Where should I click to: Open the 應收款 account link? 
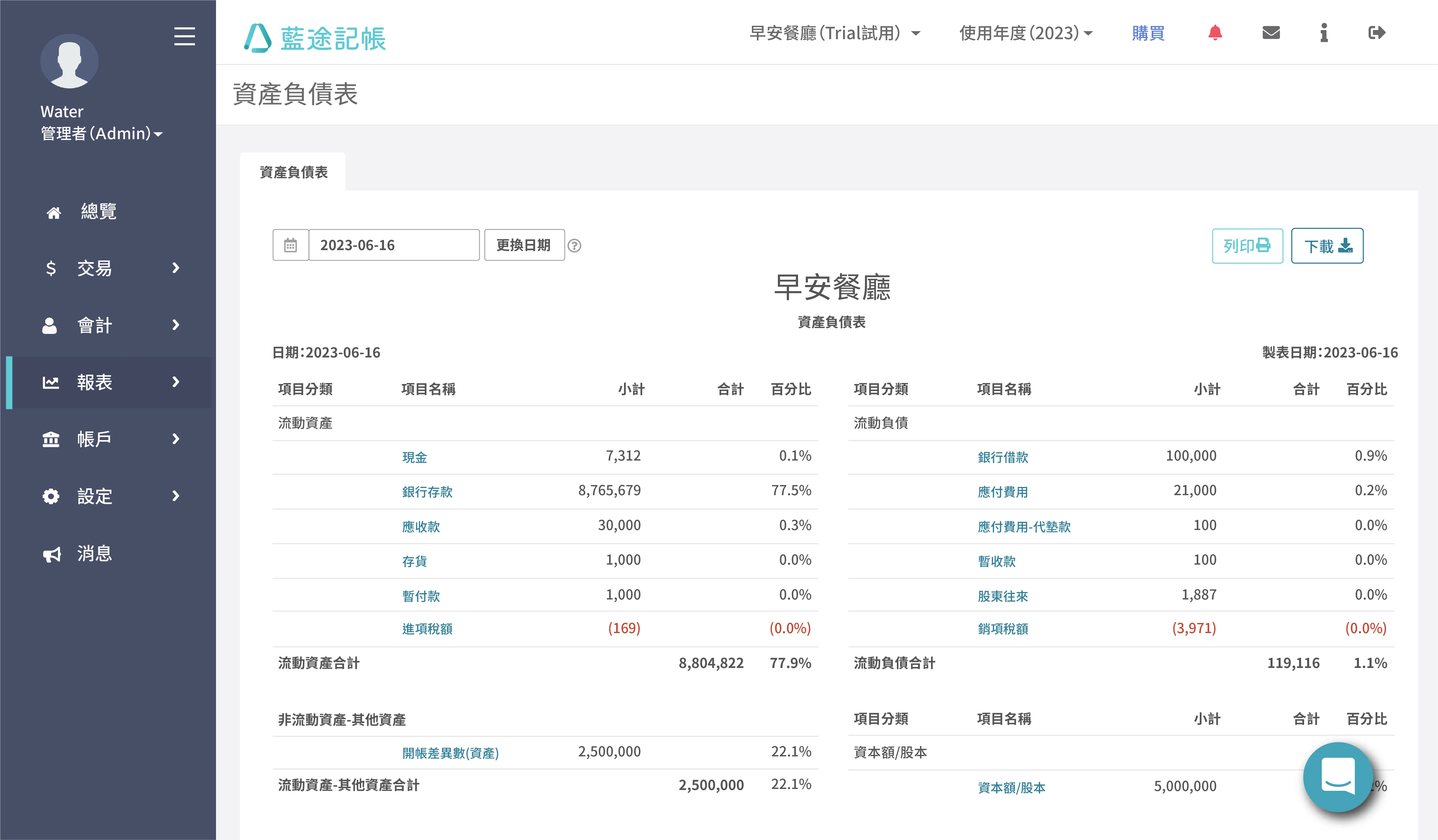click(421, 526)
